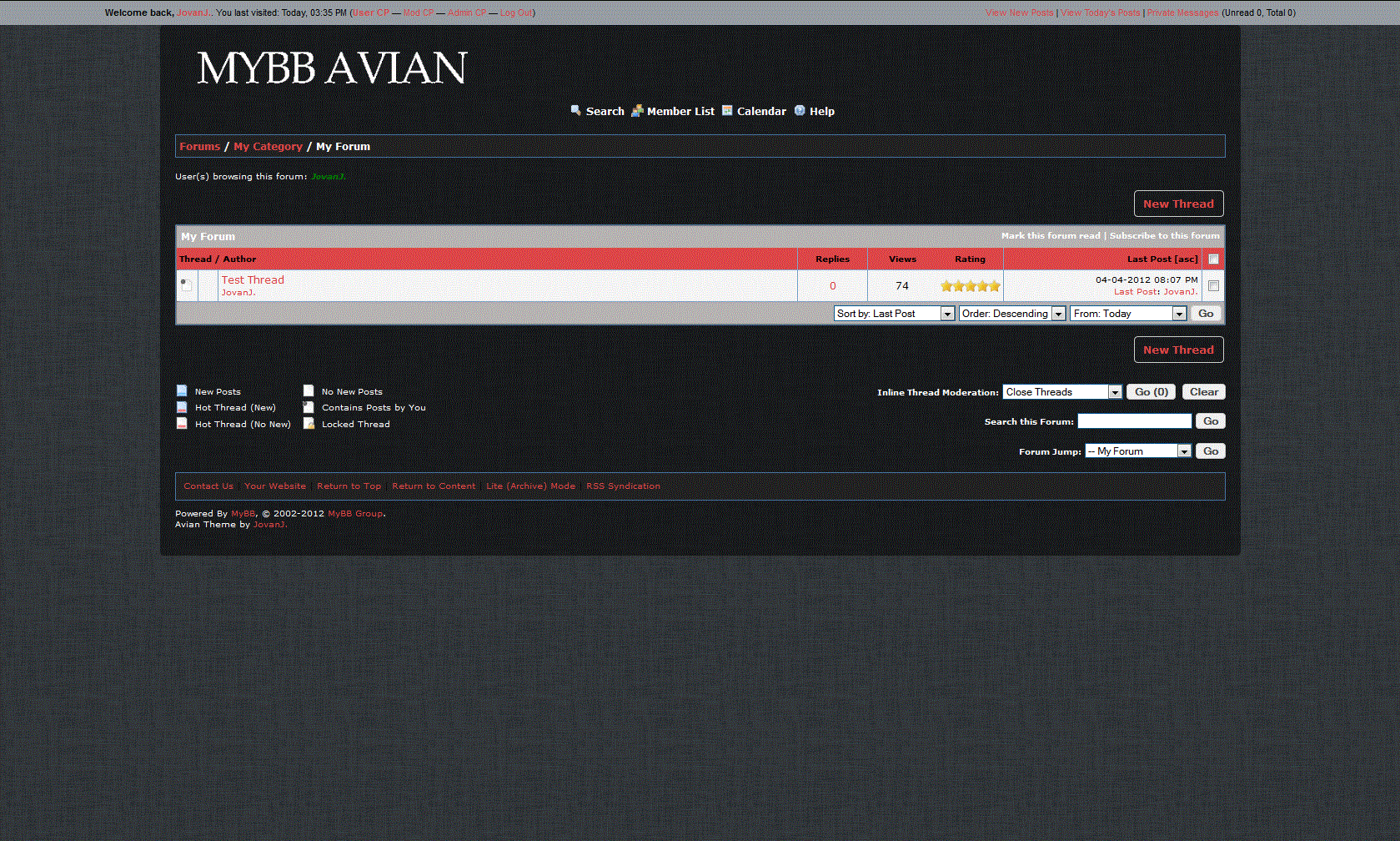Viewport: 1400px width, 841px height.
Task: Check the select-all threads checkbox in header
Action: (x=1213, y=259)
